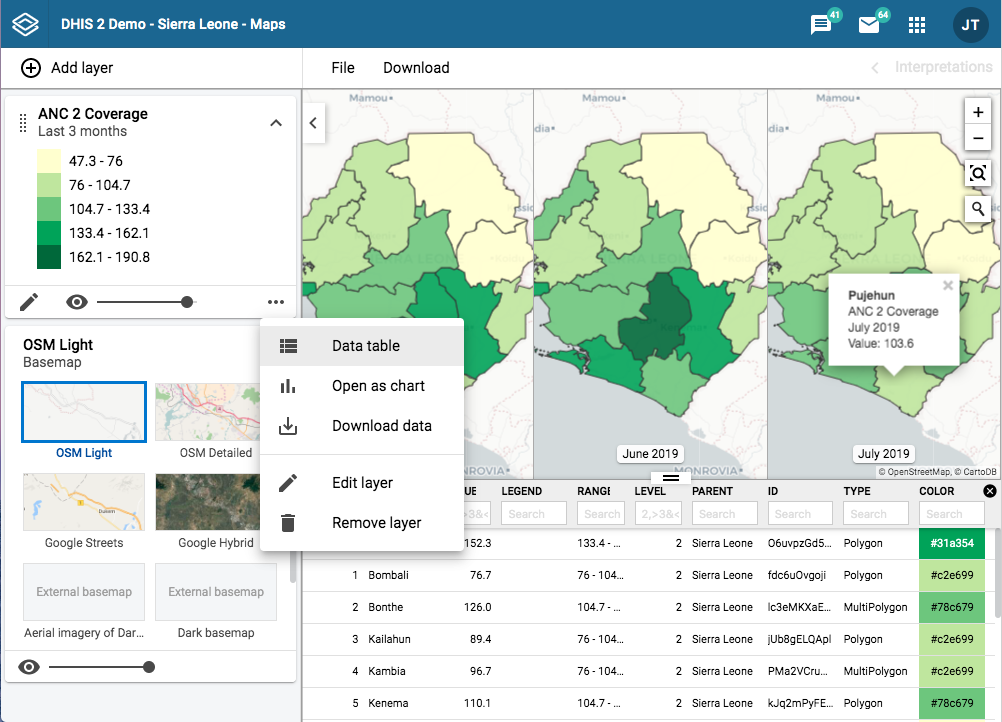The height and width of the screenshot is (722, 1002).
Task: Click the map search magnifier icon
Action: (x=978, y=208)
